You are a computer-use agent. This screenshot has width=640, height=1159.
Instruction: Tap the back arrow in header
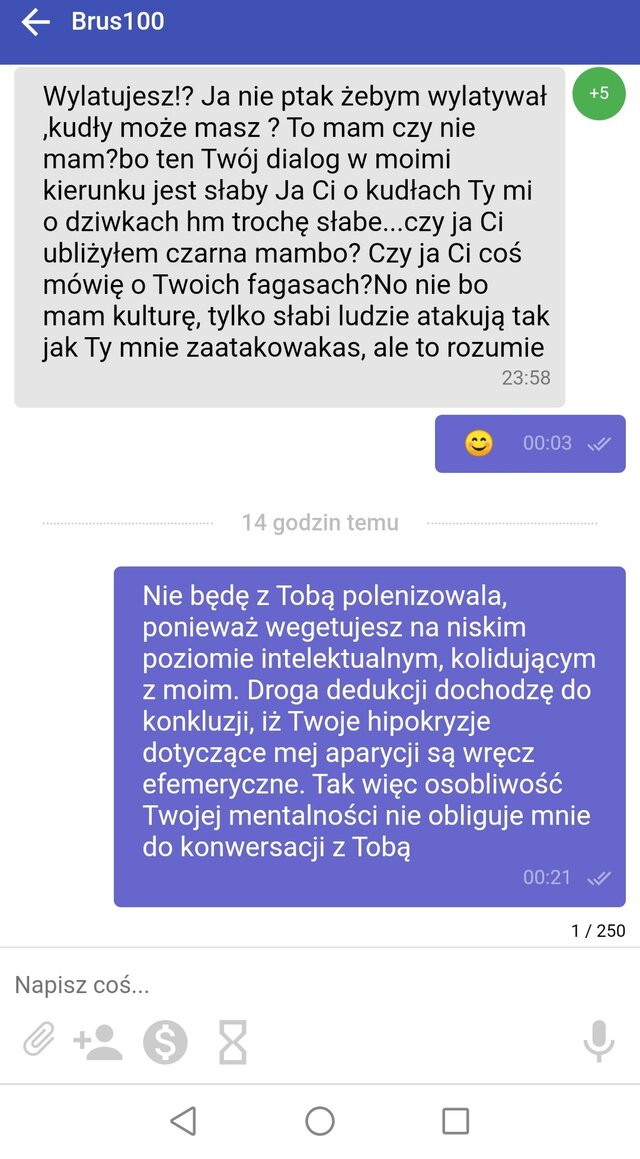pyautogui.click(x=35, y=23)
